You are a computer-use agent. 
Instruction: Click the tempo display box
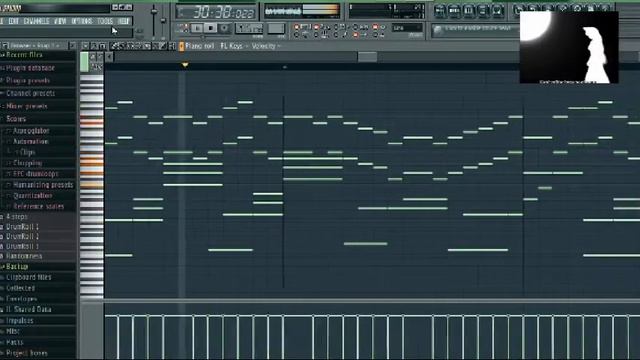pyautogui.click(x=249, y=28)
